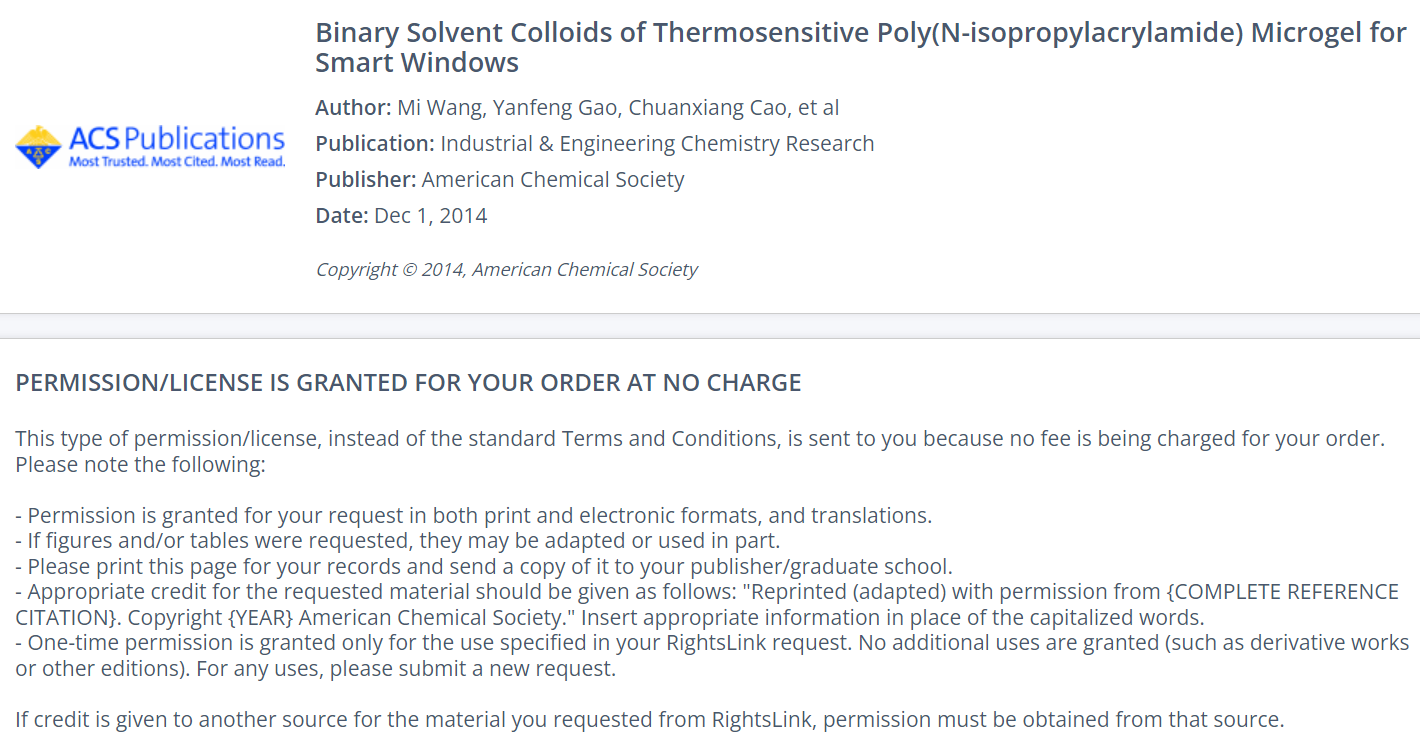The height and width of the screenshot is (732, 1420).
Task: Click the ACS diamond emblem in the logo
Action: [38, 147]
